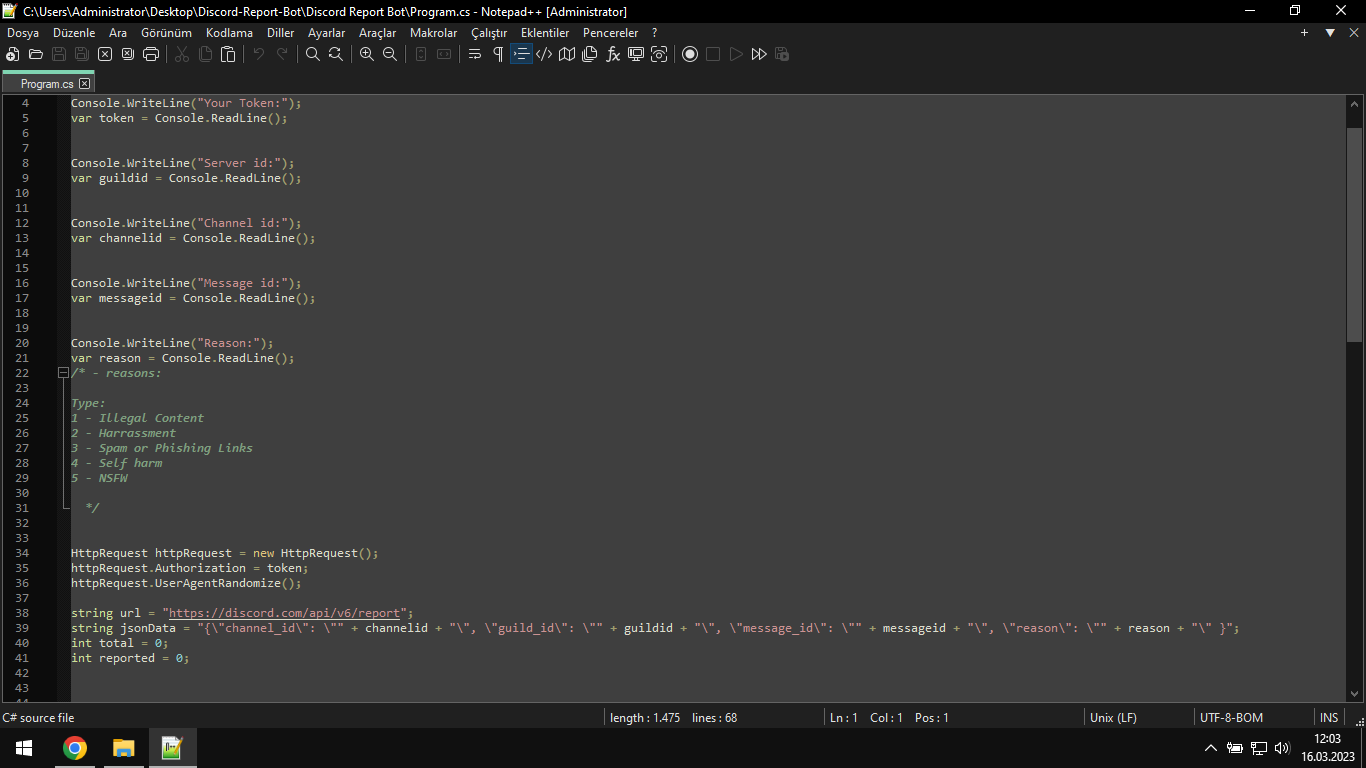Click the UTF-8-BOM encoding status

[1231, 718]
